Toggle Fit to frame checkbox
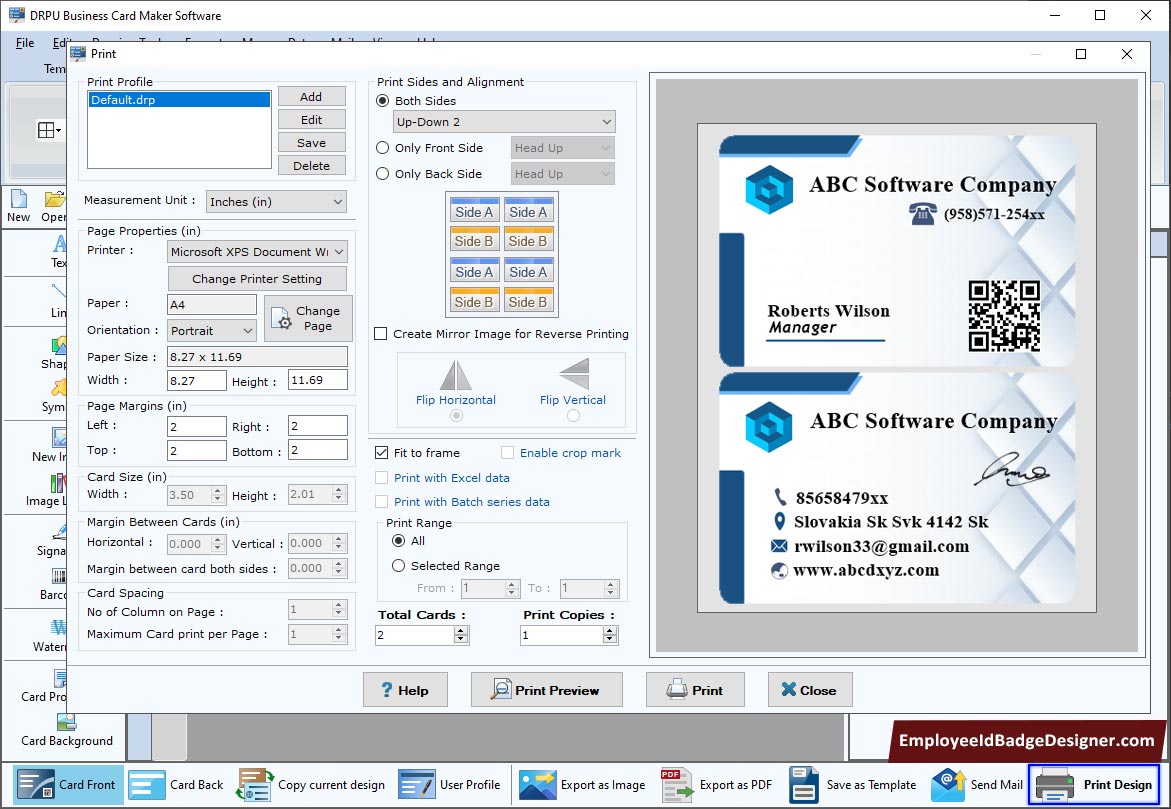The width and height of the screenshot is (1171, 809). point(382,452)
